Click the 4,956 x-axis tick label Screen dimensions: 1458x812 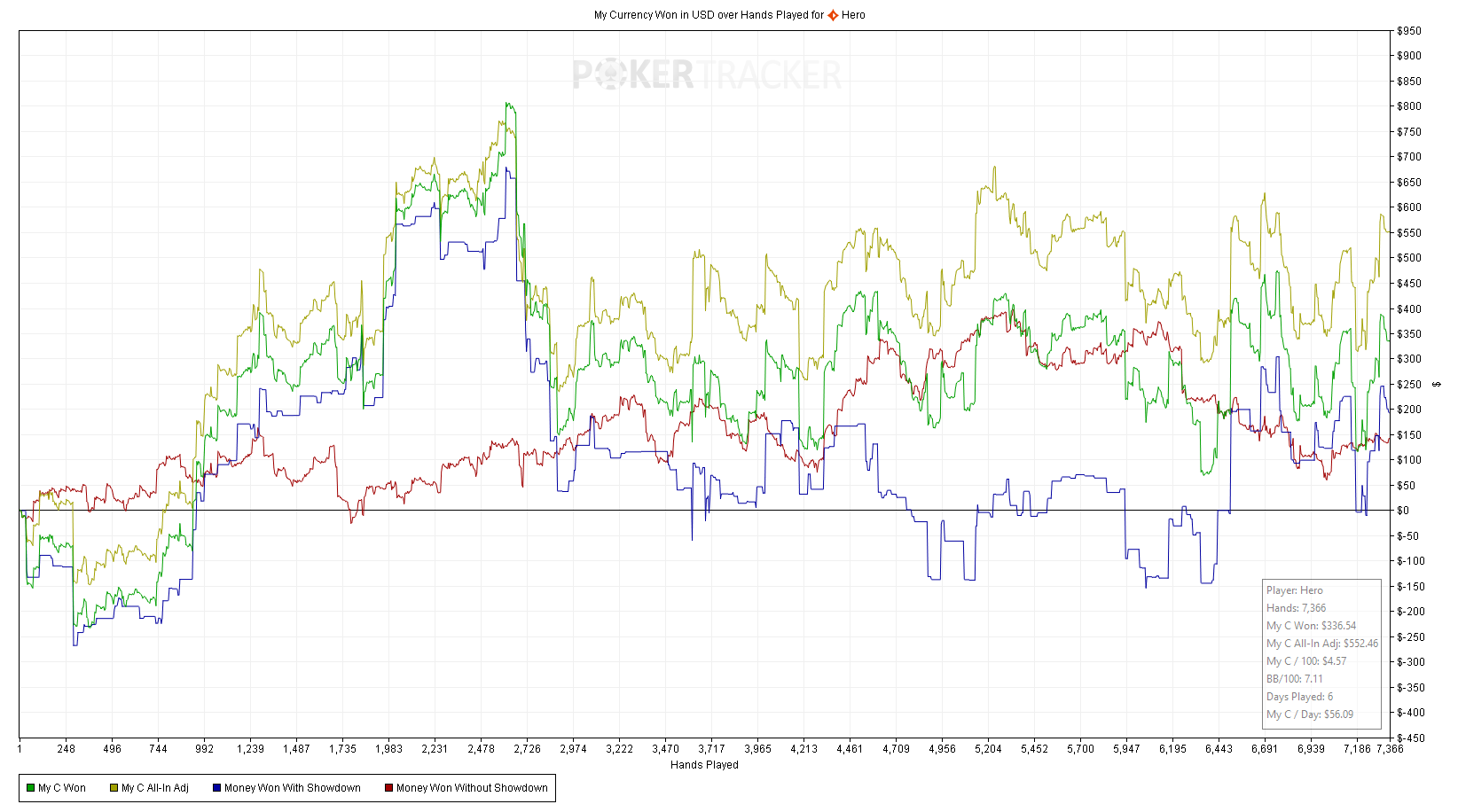[942, 749]
